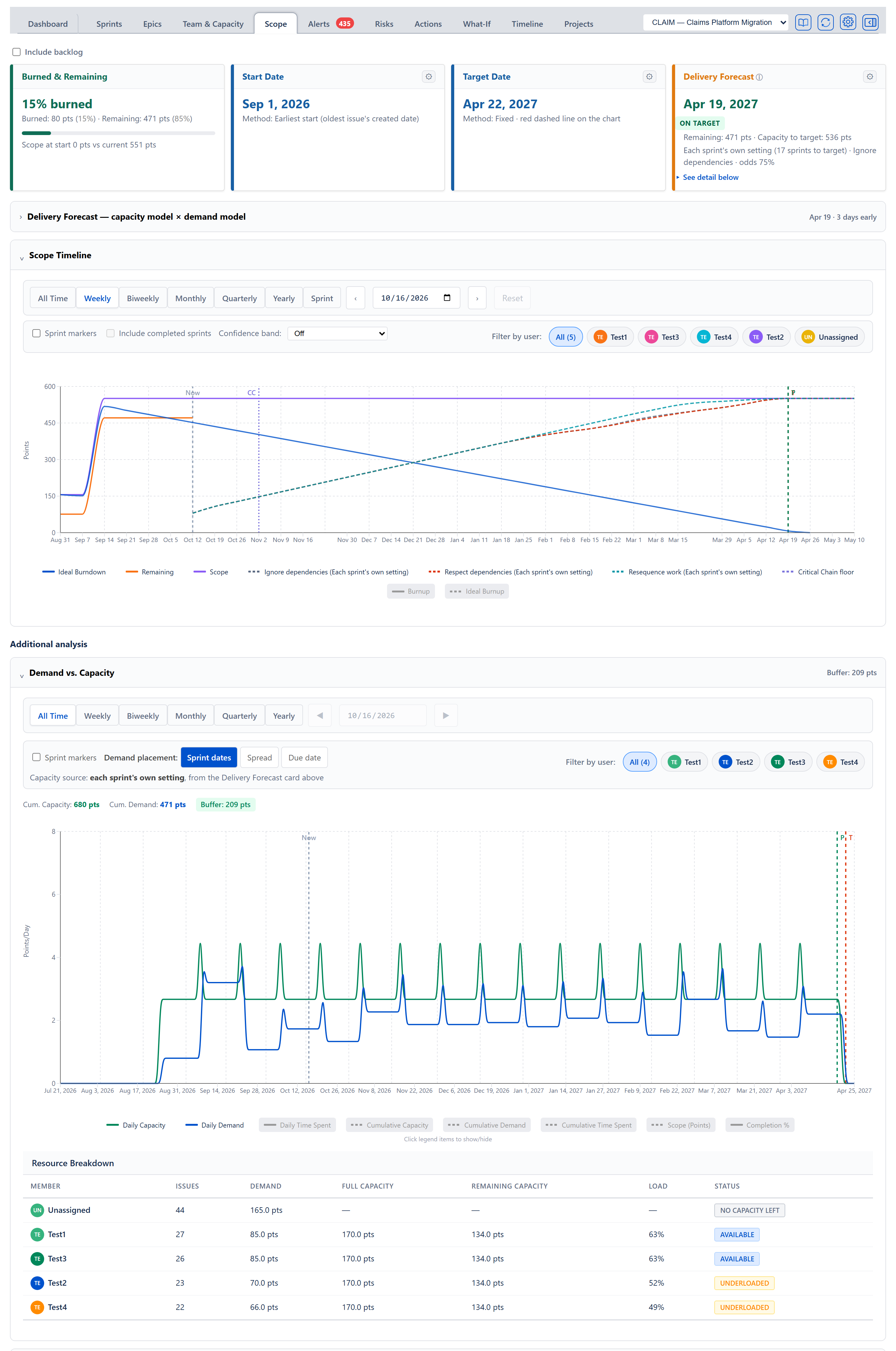Open the Dashboard tab
Image resolution: width=896 pixels, height=1351 pixels.
(48, 23)
